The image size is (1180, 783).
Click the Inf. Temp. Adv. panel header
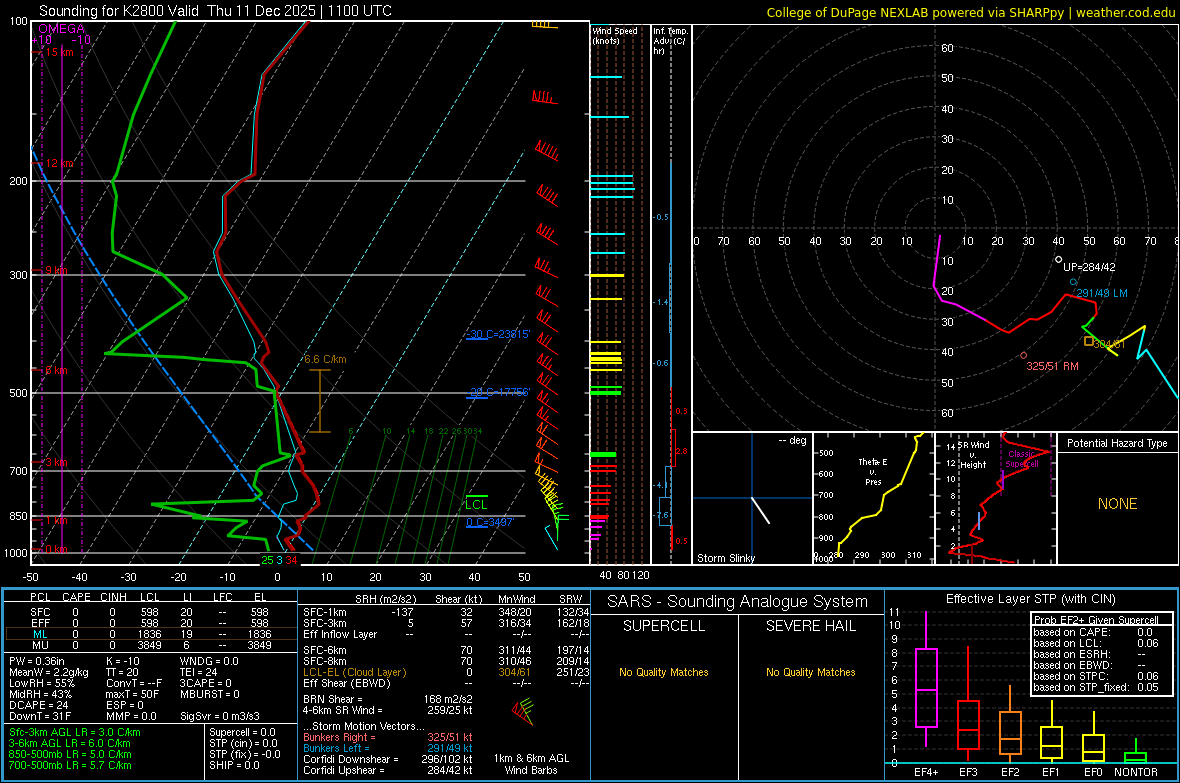[x=670, y=41]
